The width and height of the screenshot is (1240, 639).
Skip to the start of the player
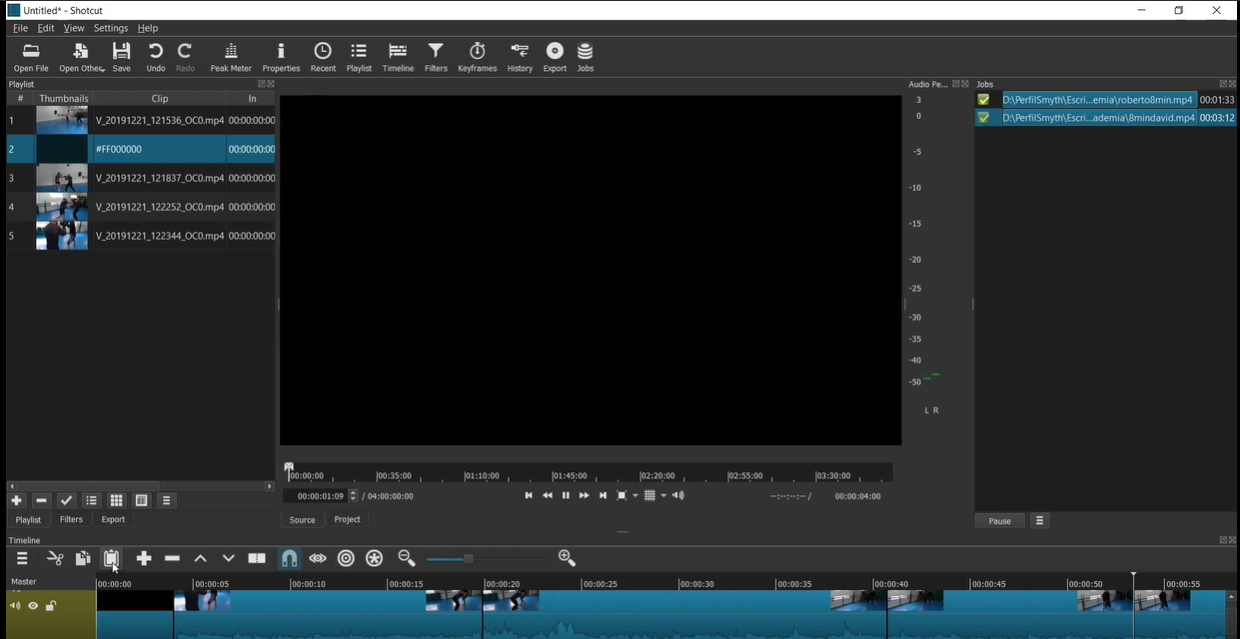click(x=529, y=496)
